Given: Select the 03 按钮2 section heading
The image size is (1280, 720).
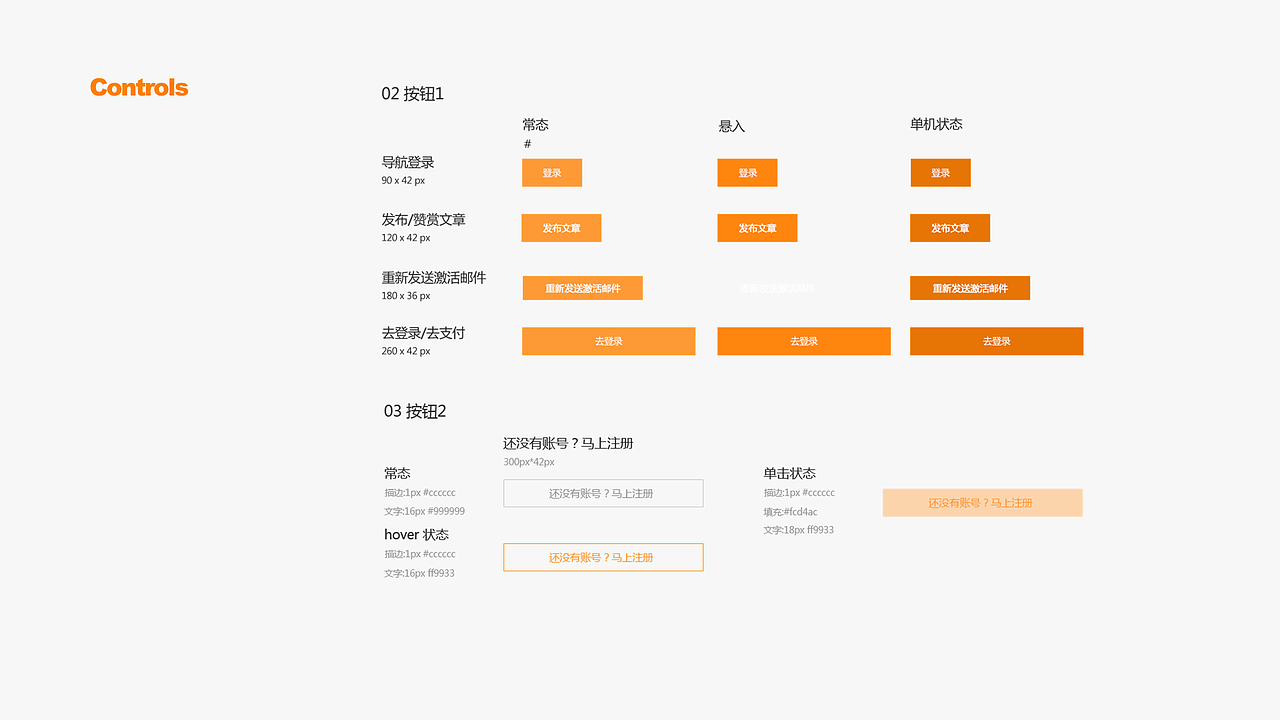Looking at the screenshot, I should pos(415,411).
